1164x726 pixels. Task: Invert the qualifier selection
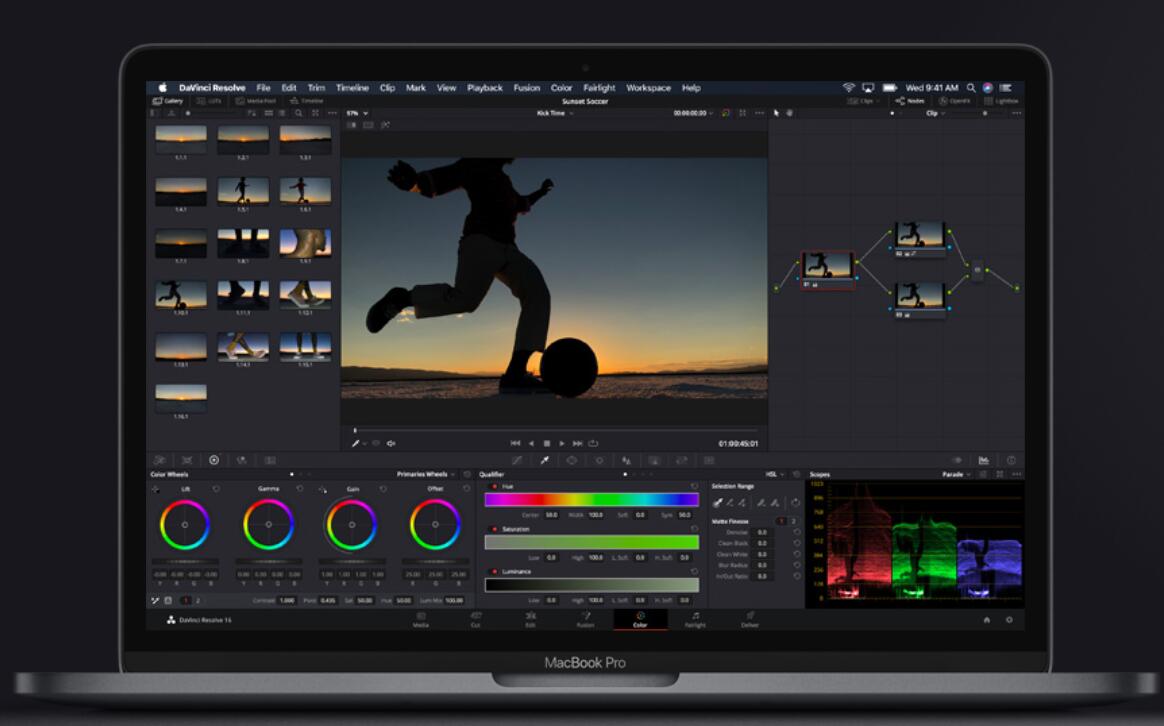(x=795, y=503)
